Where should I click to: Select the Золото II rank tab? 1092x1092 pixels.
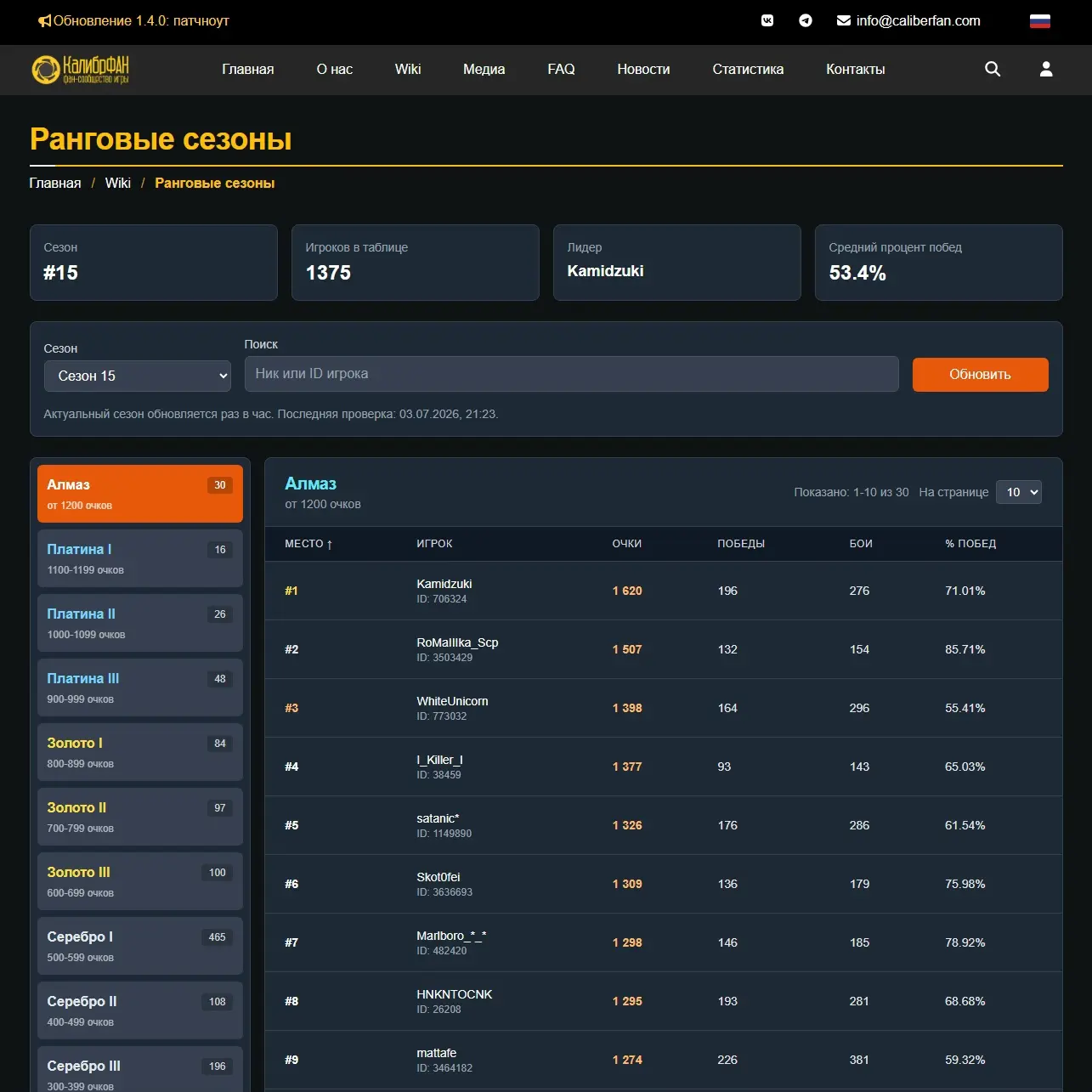tap(140, 817)
